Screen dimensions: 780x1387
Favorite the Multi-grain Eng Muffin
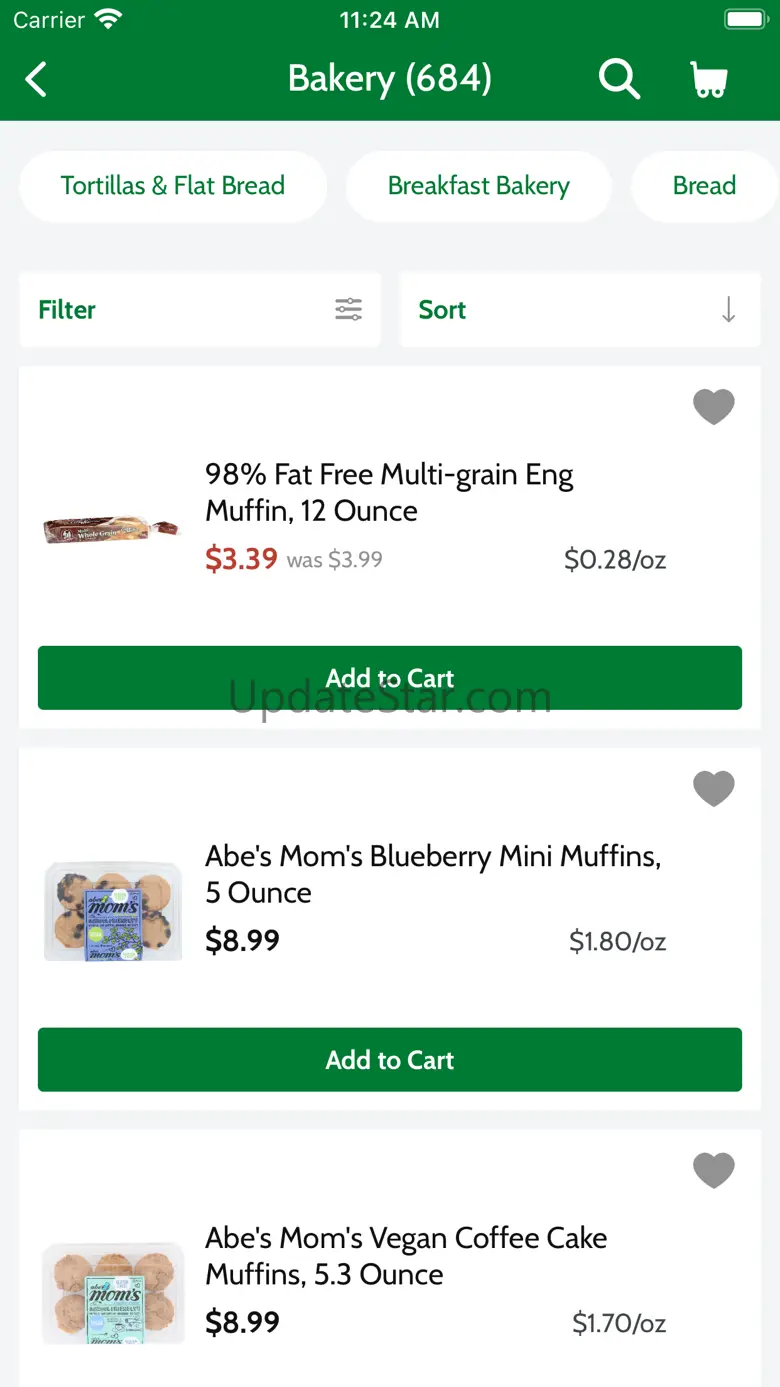point(713,406)
